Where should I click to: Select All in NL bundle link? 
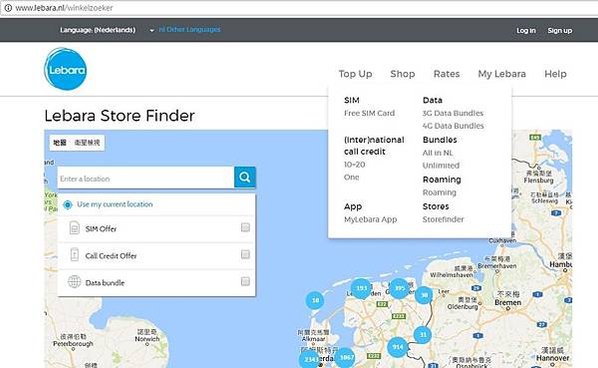point(437,153)
